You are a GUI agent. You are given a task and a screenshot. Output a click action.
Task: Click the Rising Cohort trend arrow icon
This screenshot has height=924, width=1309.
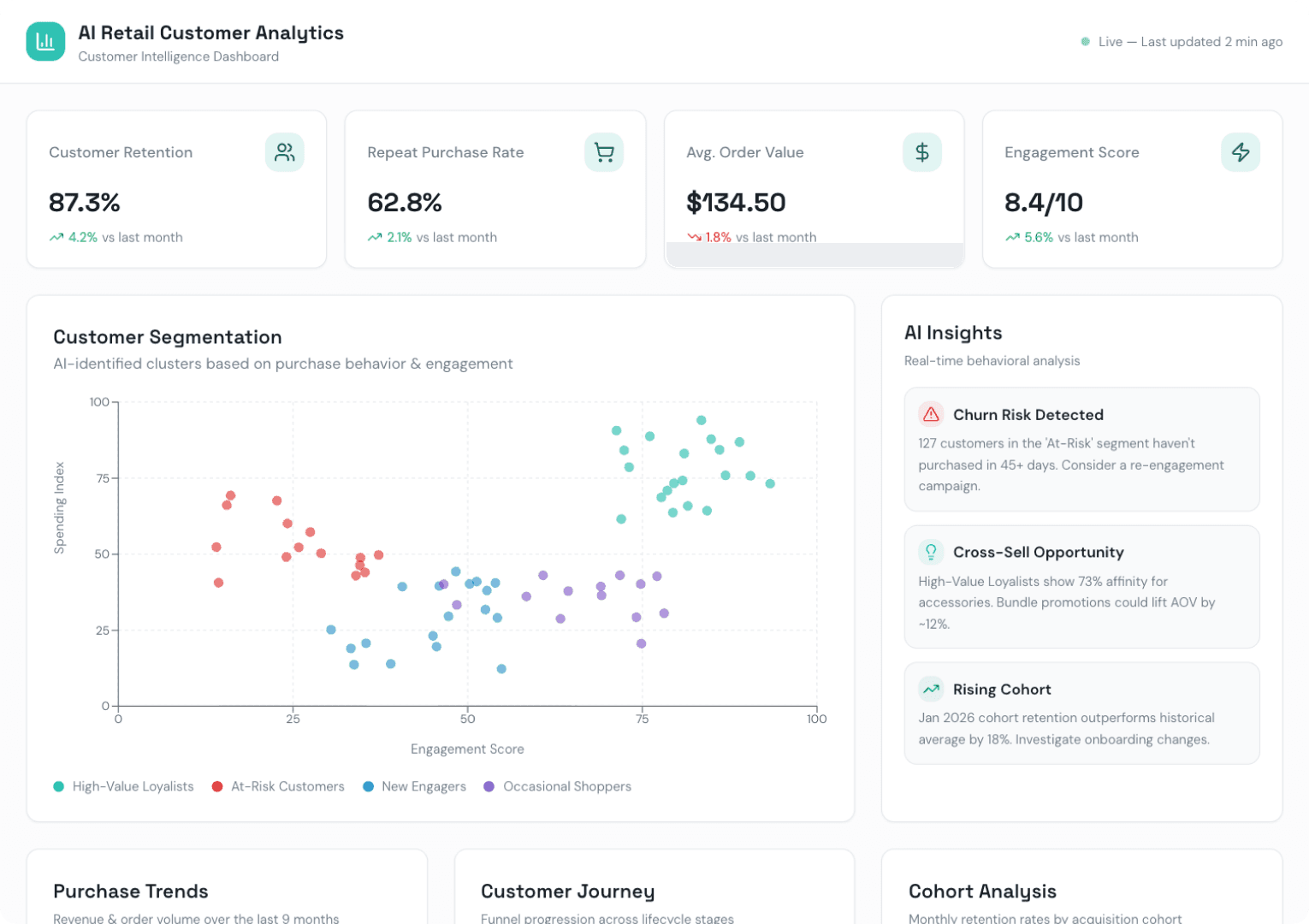click(931, 689)
